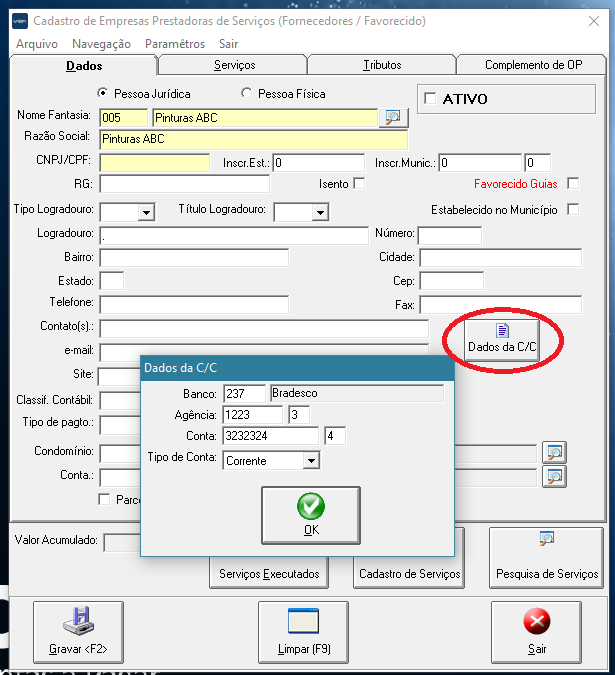Select the Pessoa Física radio button
This screenshot has width=615, height=675.
point(247,94)
